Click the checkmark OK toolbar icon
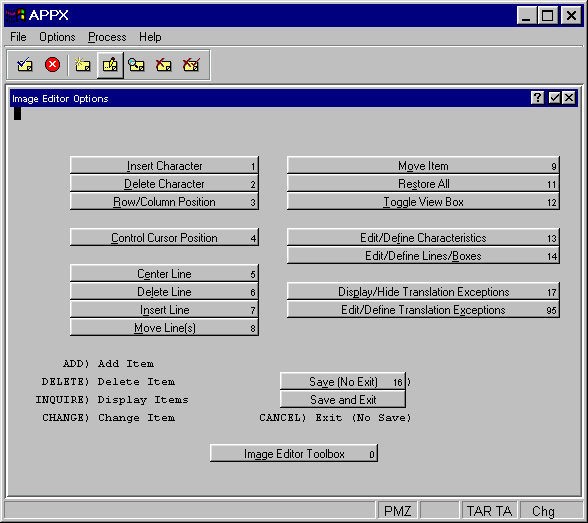The width and height of the screenshot is (588, 523). [x=25, y=65]
